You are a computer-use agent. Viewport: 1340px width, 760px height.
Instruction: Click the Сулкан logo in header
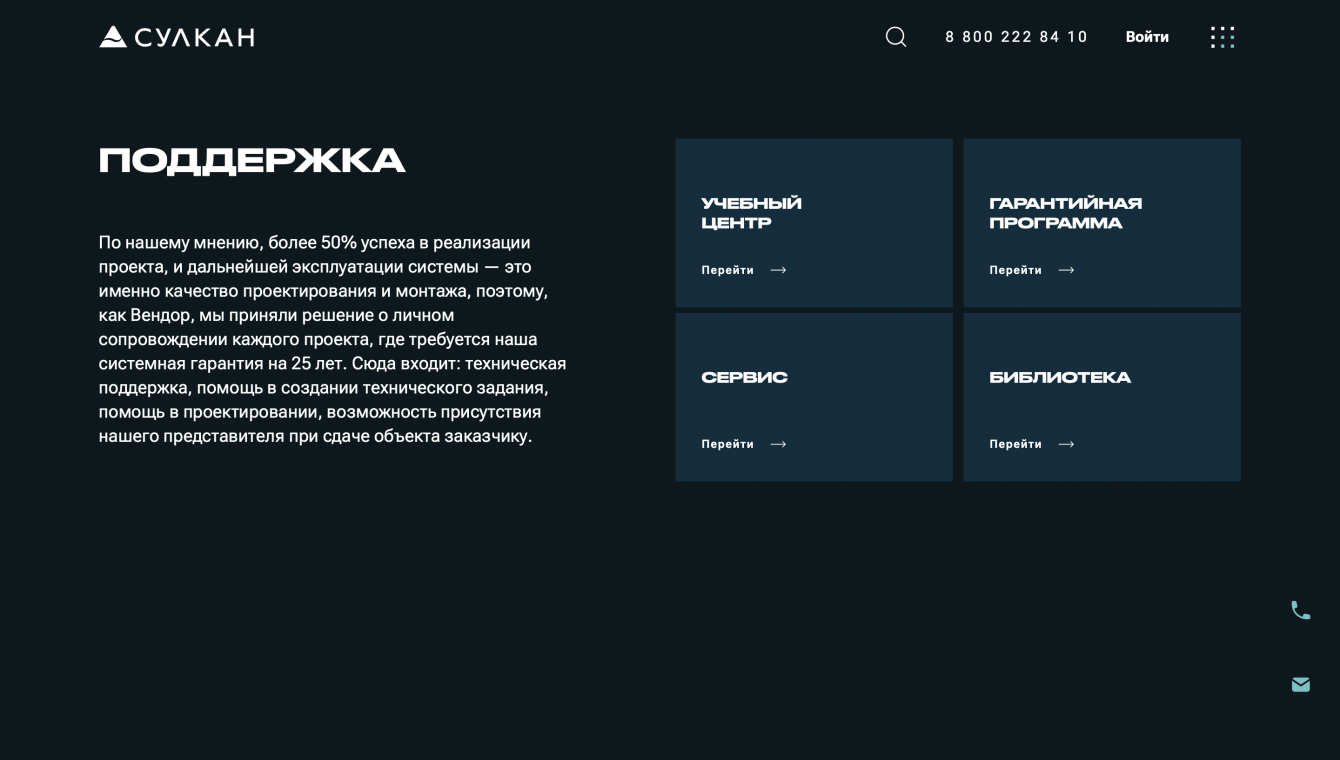click(x=176, y=37)
